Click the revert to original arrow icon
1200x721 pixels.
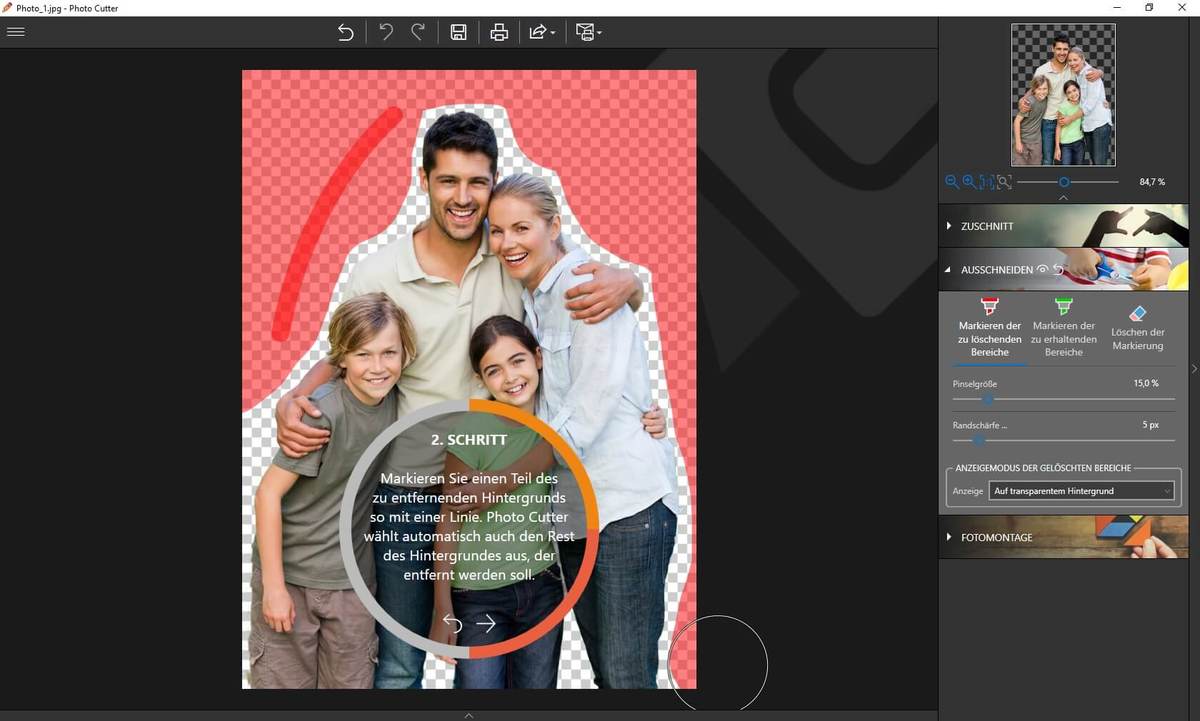[346, 32]
